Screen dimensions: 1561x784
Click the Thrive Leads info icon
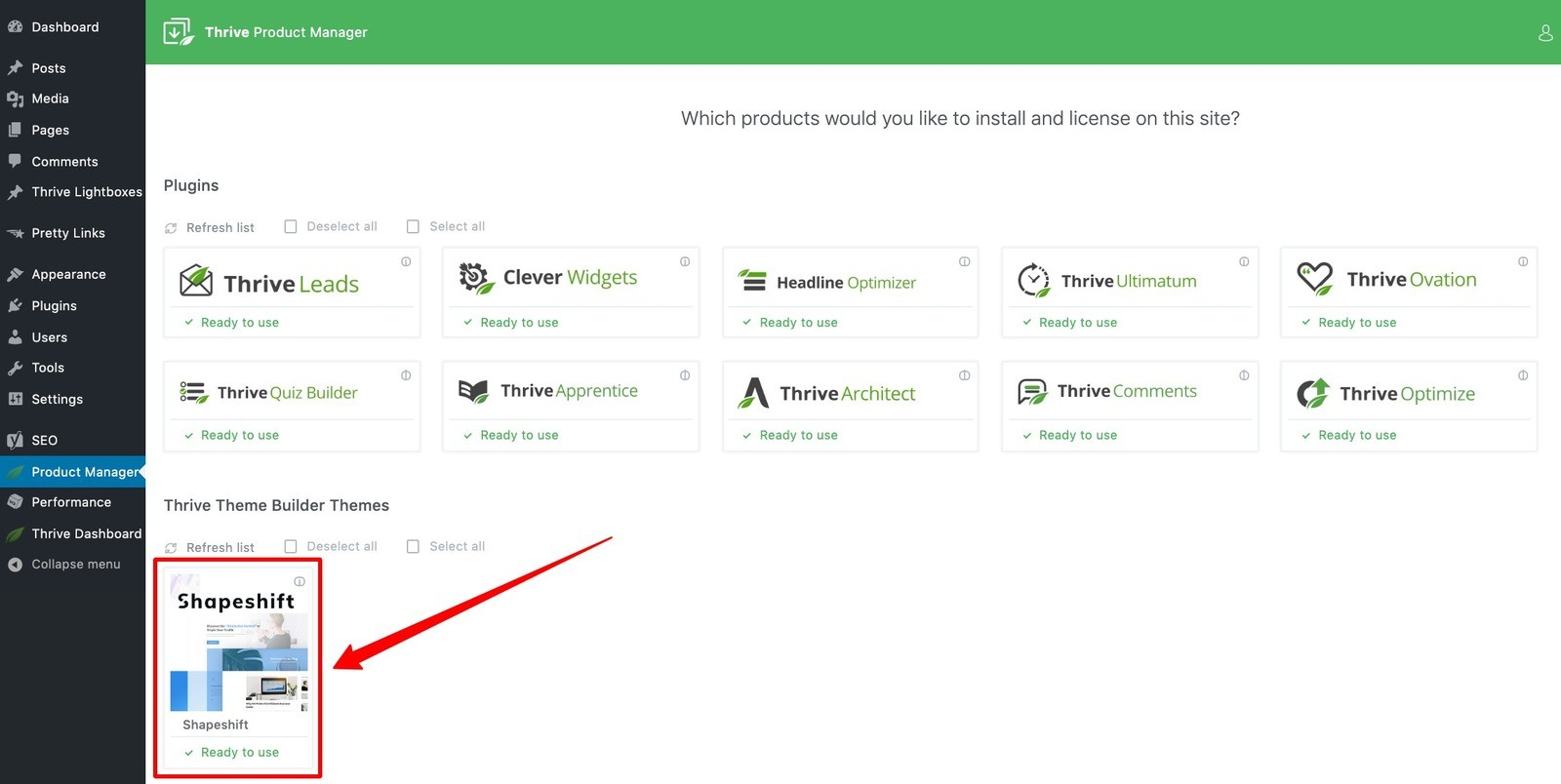pyautogui.click(x=406, y=261)
